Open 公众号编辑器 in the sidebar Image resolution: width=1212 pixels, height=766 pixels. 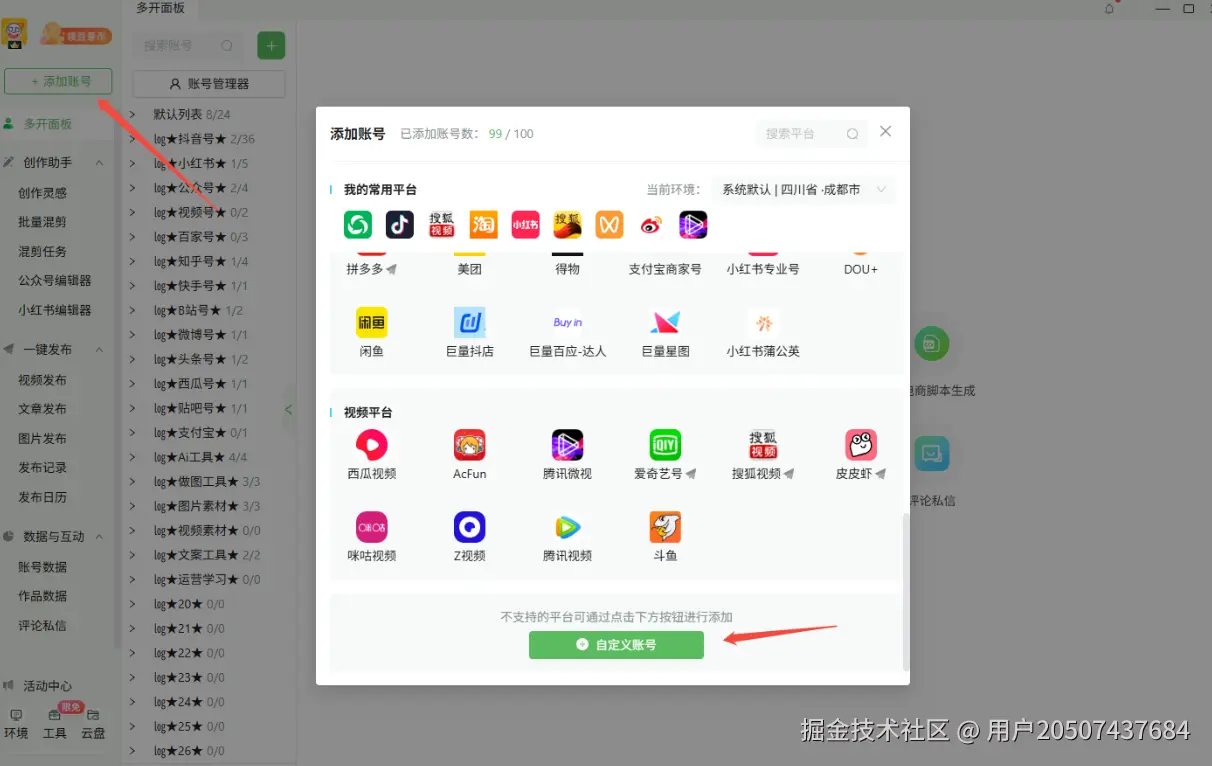(x=54, y=281)
